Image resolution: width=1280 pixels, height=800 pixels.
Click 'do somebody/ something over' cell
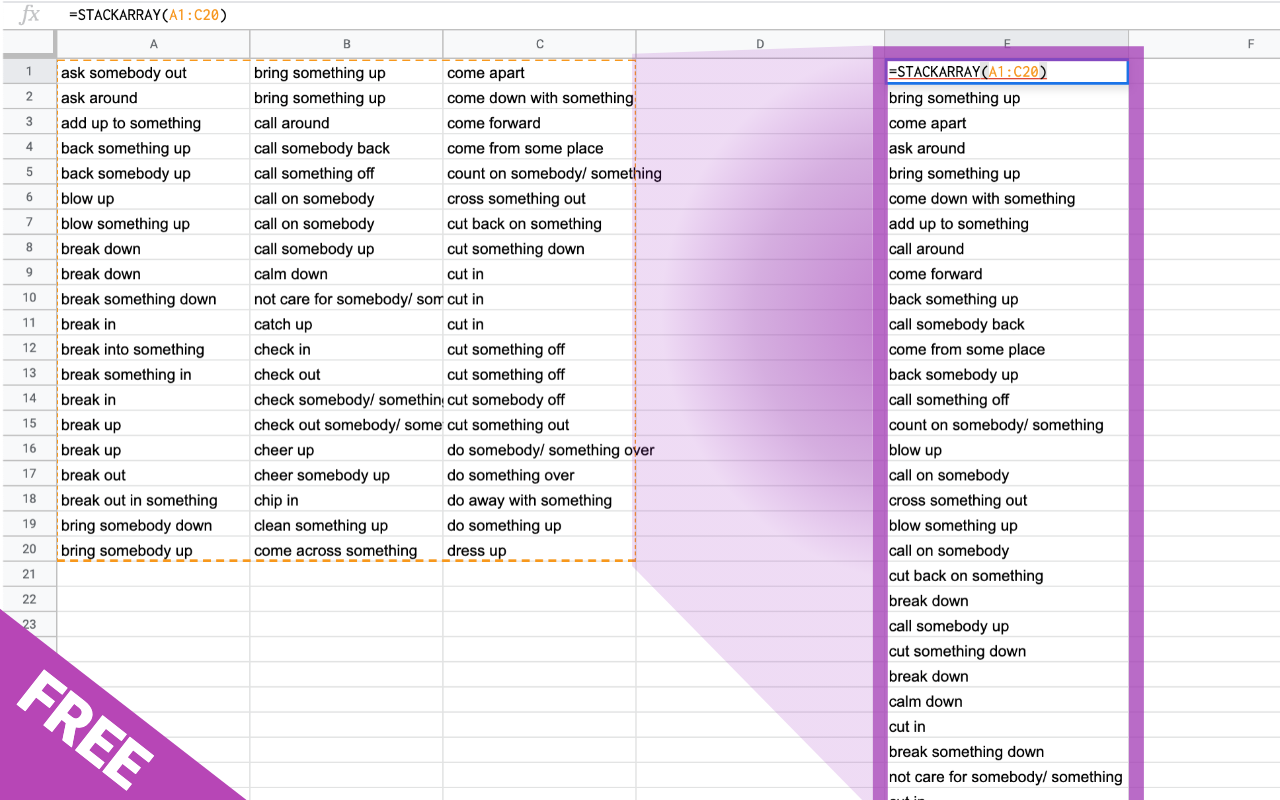tap(539, 450)
